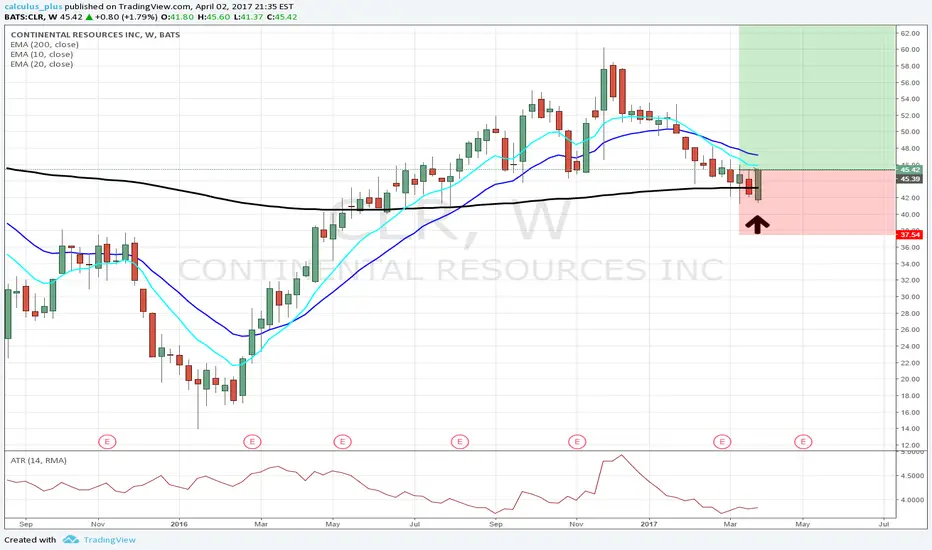
Task: Click the earnings marker between Jul and Sep 2016
Action: 459,441
